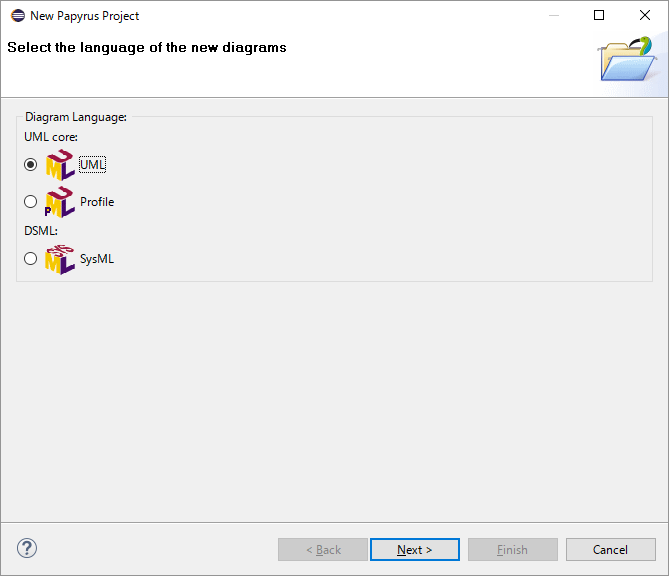
Task: Click the disabled Finish button
Action: [512, 549]
